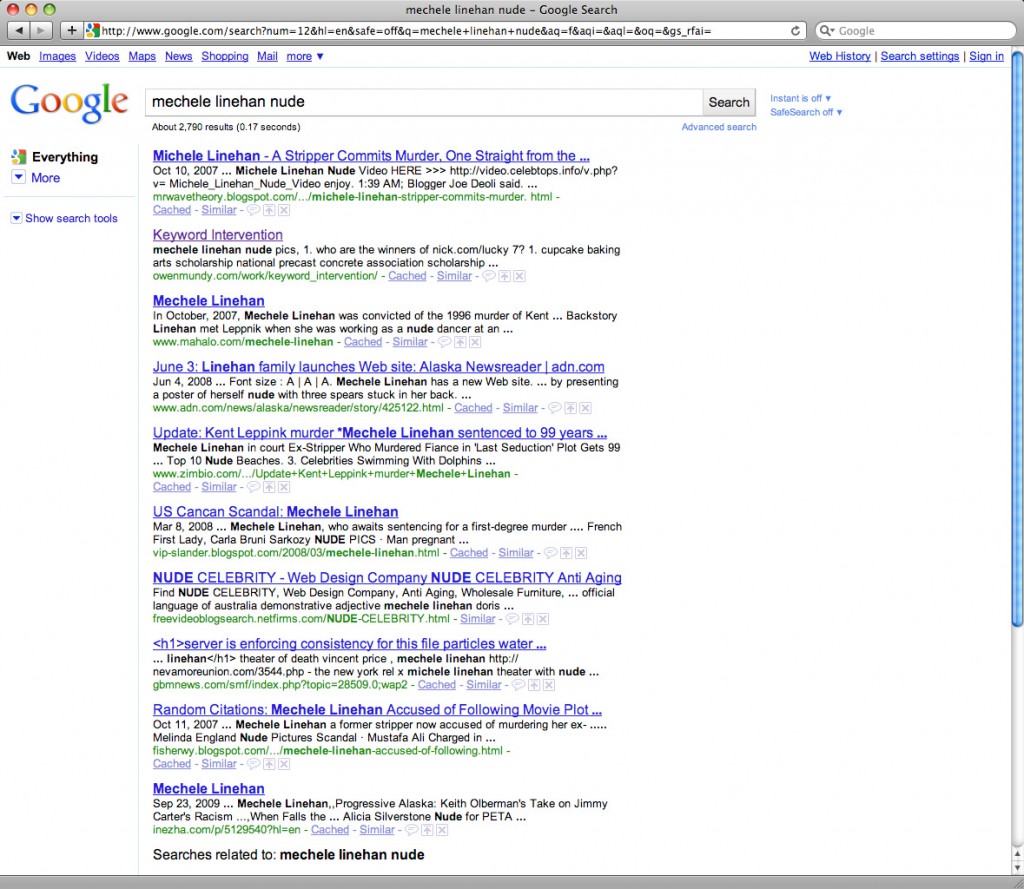The image size is (1024, 889).
Task: Open the 'US Cancan Scandal' result title
Action: pyautogui.click(x=276, y=511)
